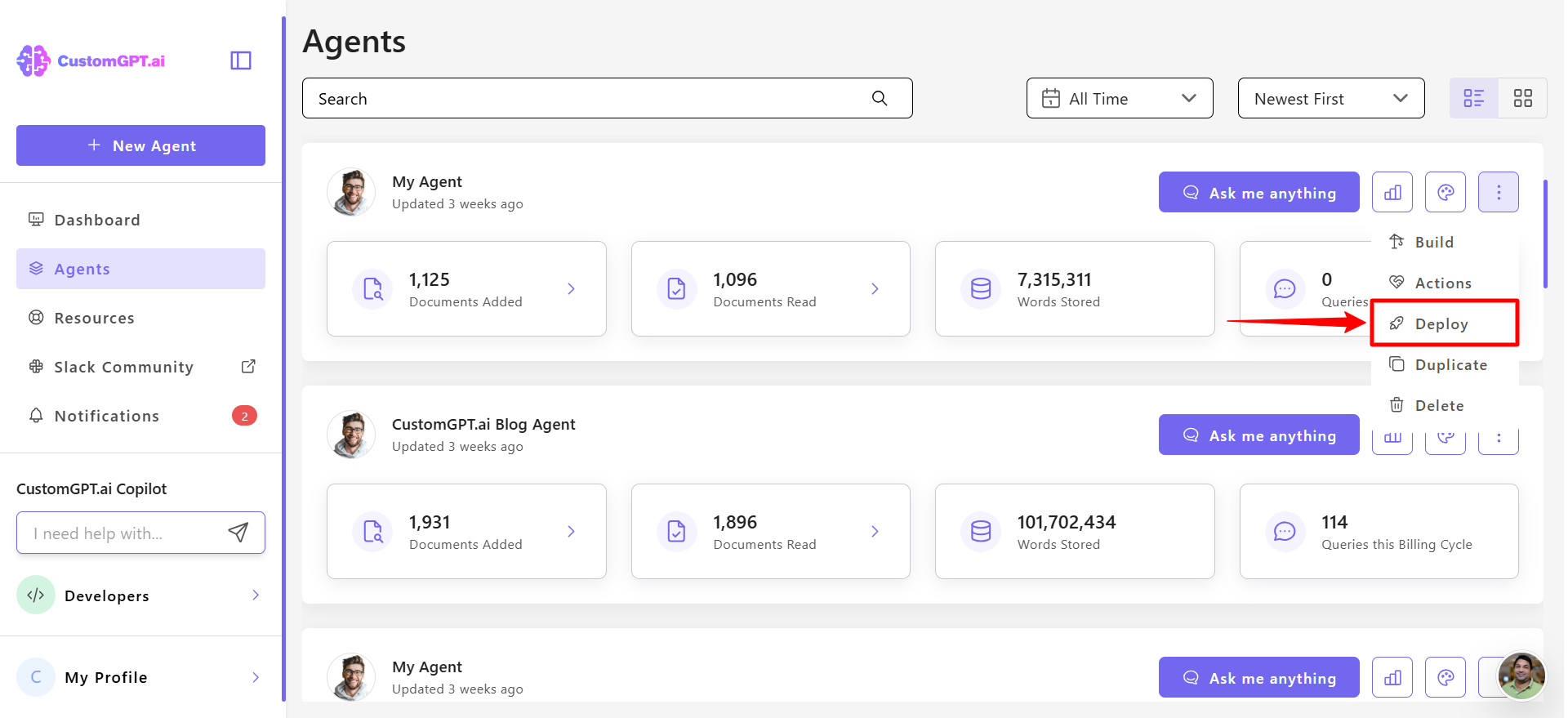
Task: Open the Slack Community link
Action: [140, 367]
